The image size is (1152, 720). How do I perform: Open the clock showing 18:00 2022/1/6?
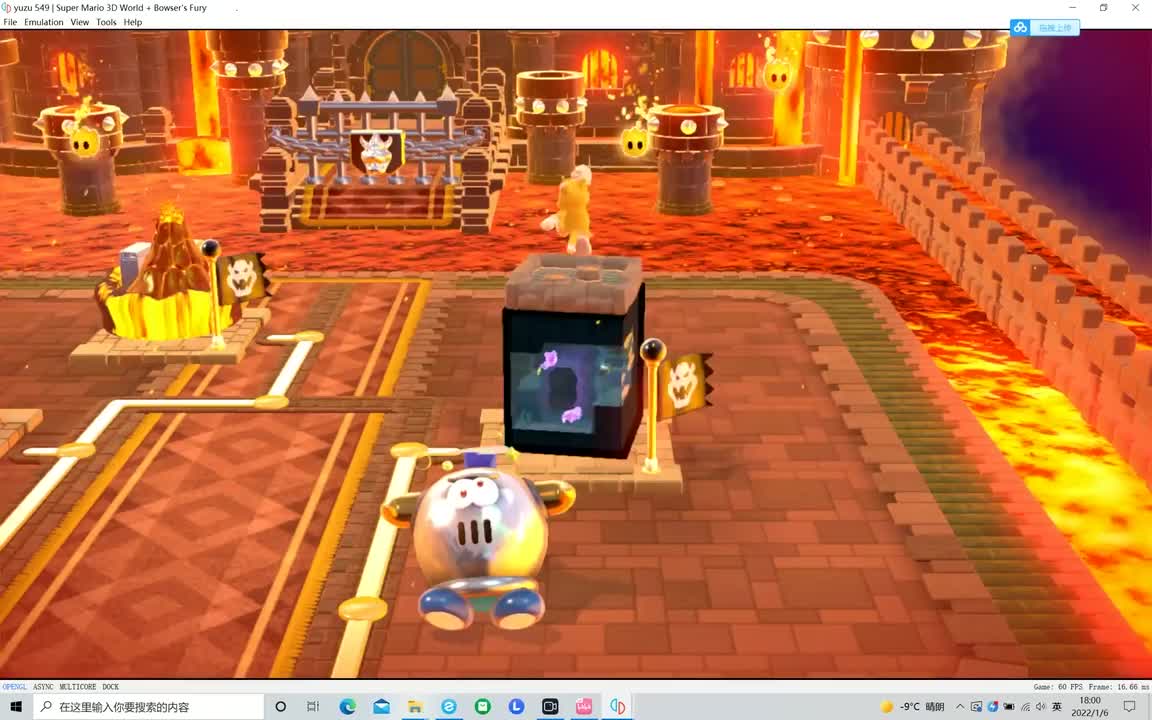coord(1090,707)
